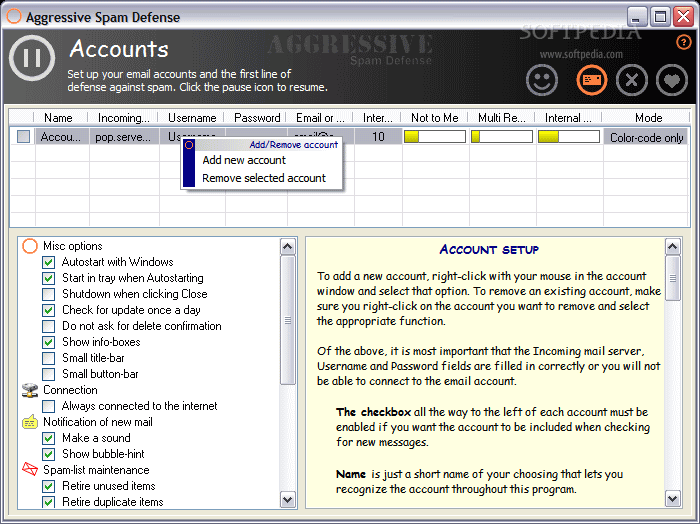The width and height of the screenshot is (700, 524).
Task: Uncheck Check for update once a day
Action: tap(49, 310)
